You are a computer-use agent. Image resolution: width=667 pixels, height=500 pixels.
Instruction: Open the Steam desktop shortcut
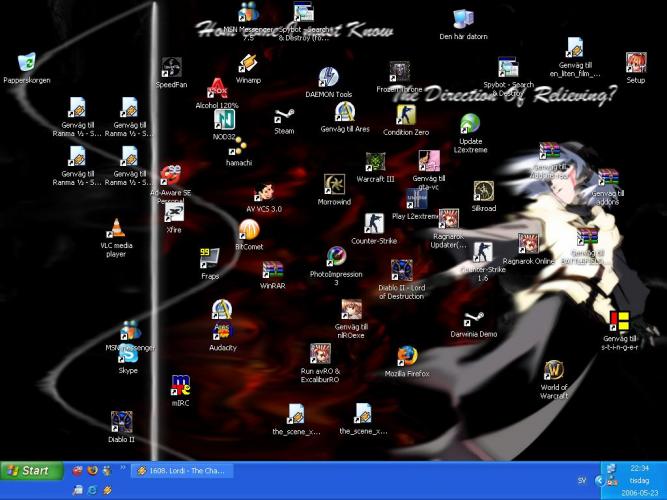(284, 118)
